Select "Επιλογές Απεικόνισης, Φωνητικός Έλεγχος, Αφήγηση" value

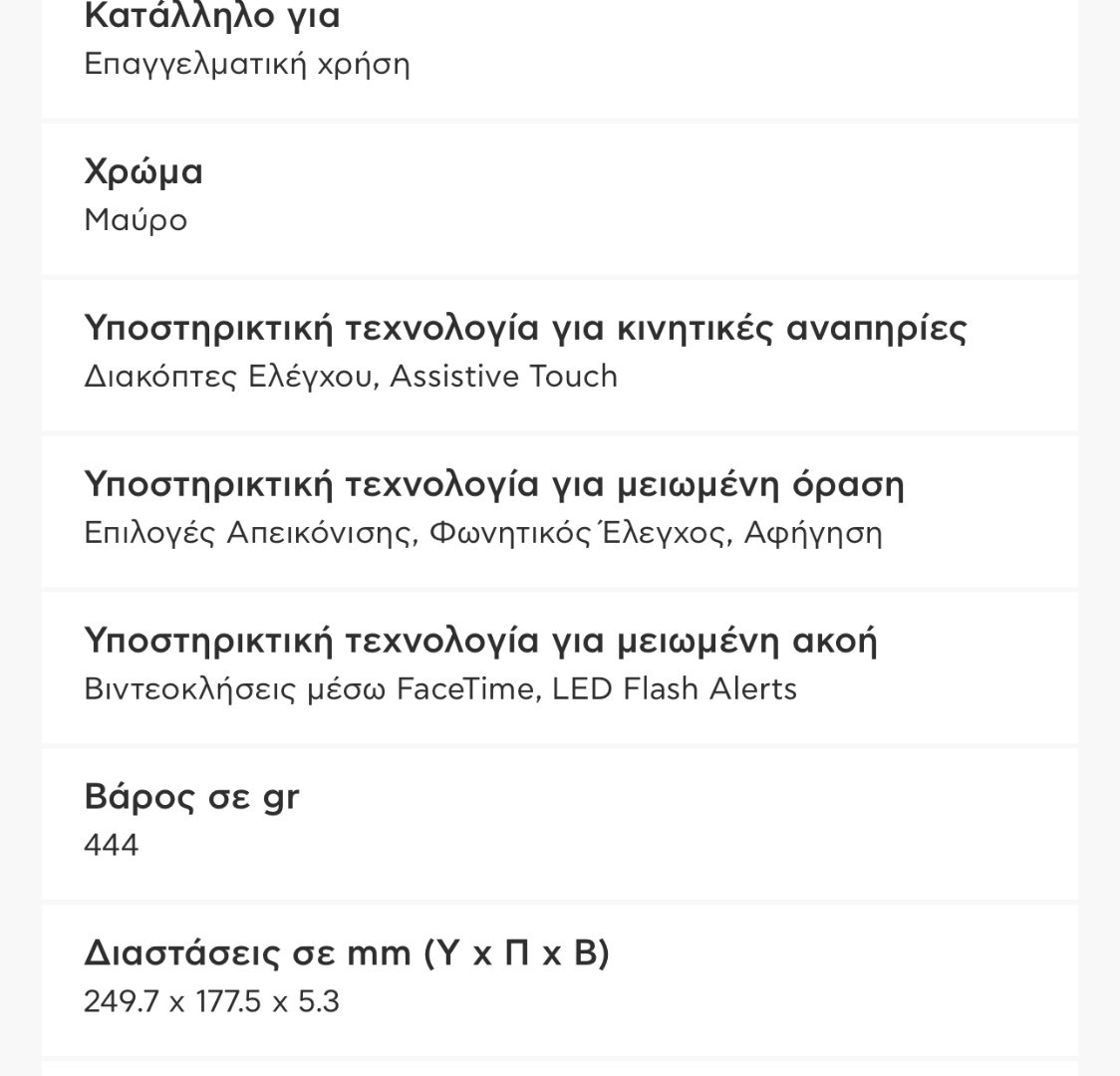coord(483,533)
